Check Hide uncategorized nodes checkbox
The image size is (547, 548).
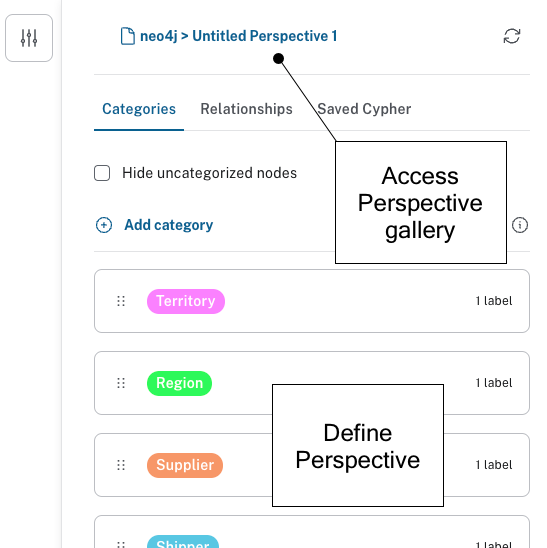tap(102, 173)
